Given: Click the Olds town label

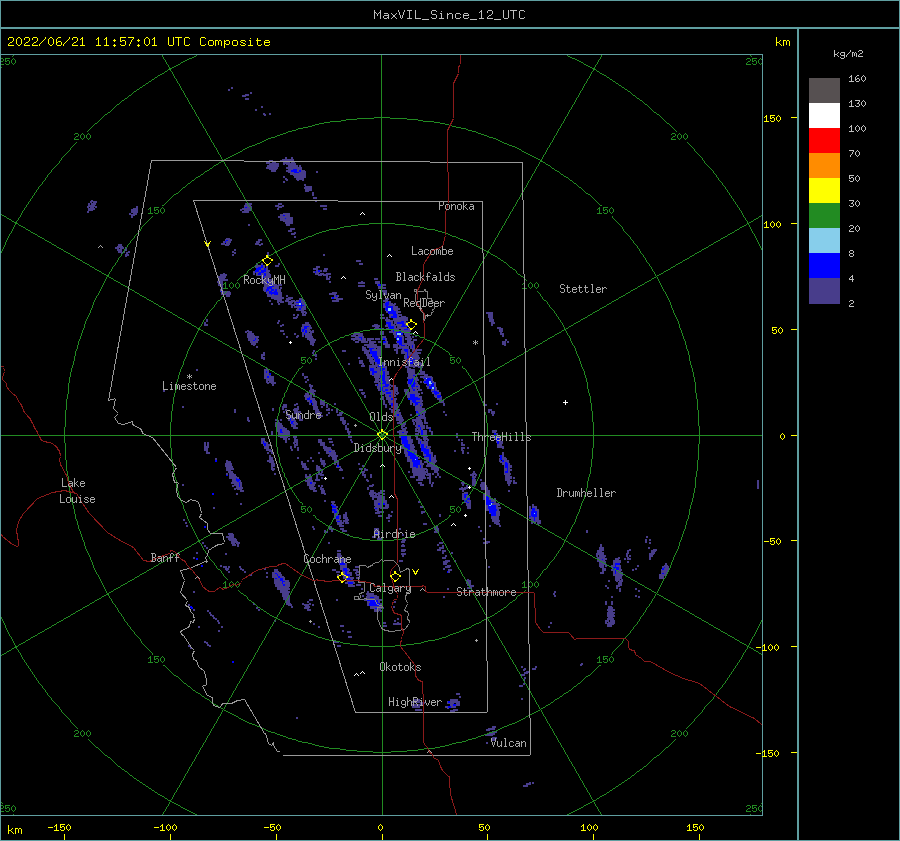Looking at the screenshot, I should click(381, 417).
